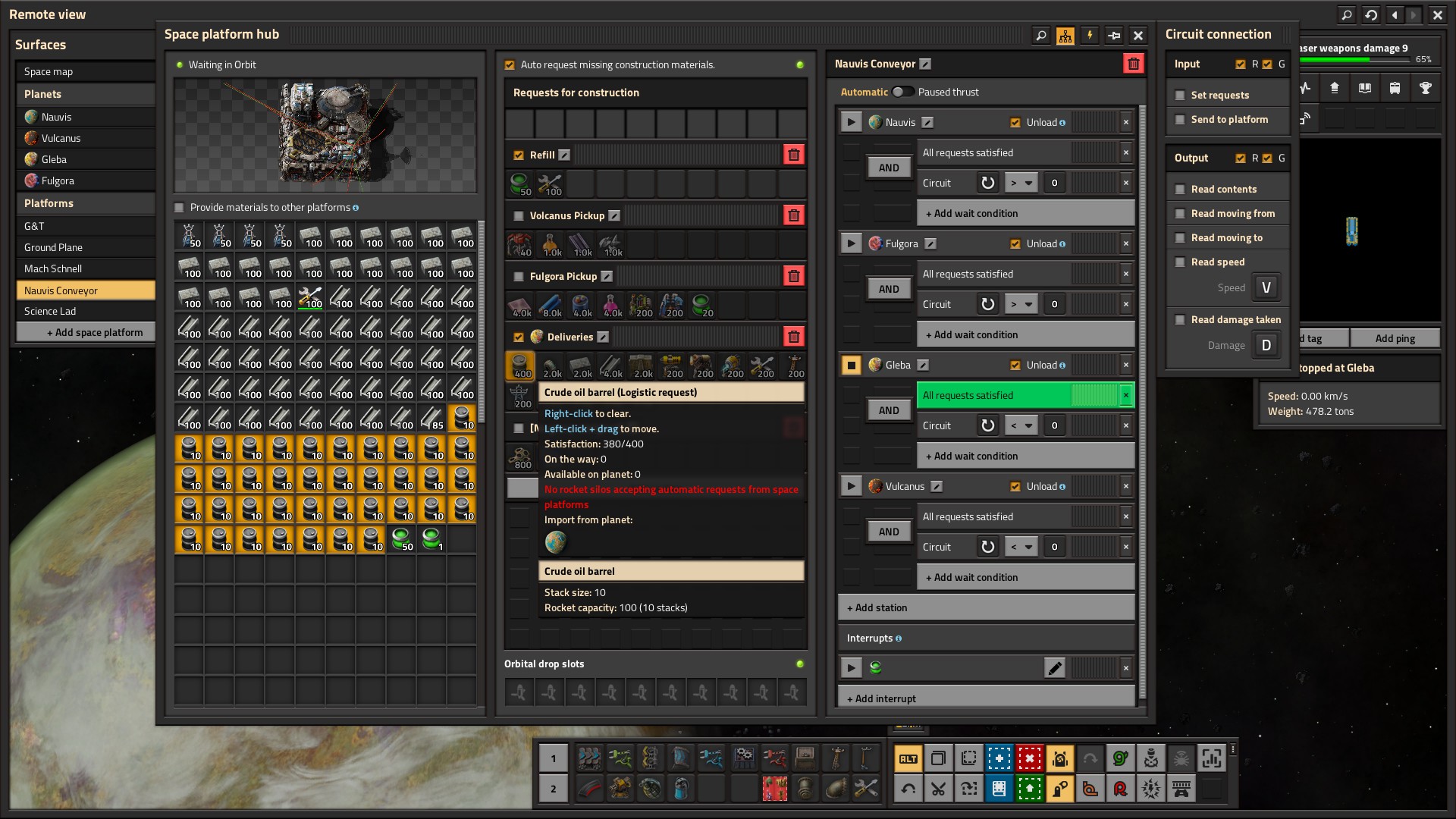Delete the Nauvis Conveyor schedule with trash icon

[x=1133, y=64]
